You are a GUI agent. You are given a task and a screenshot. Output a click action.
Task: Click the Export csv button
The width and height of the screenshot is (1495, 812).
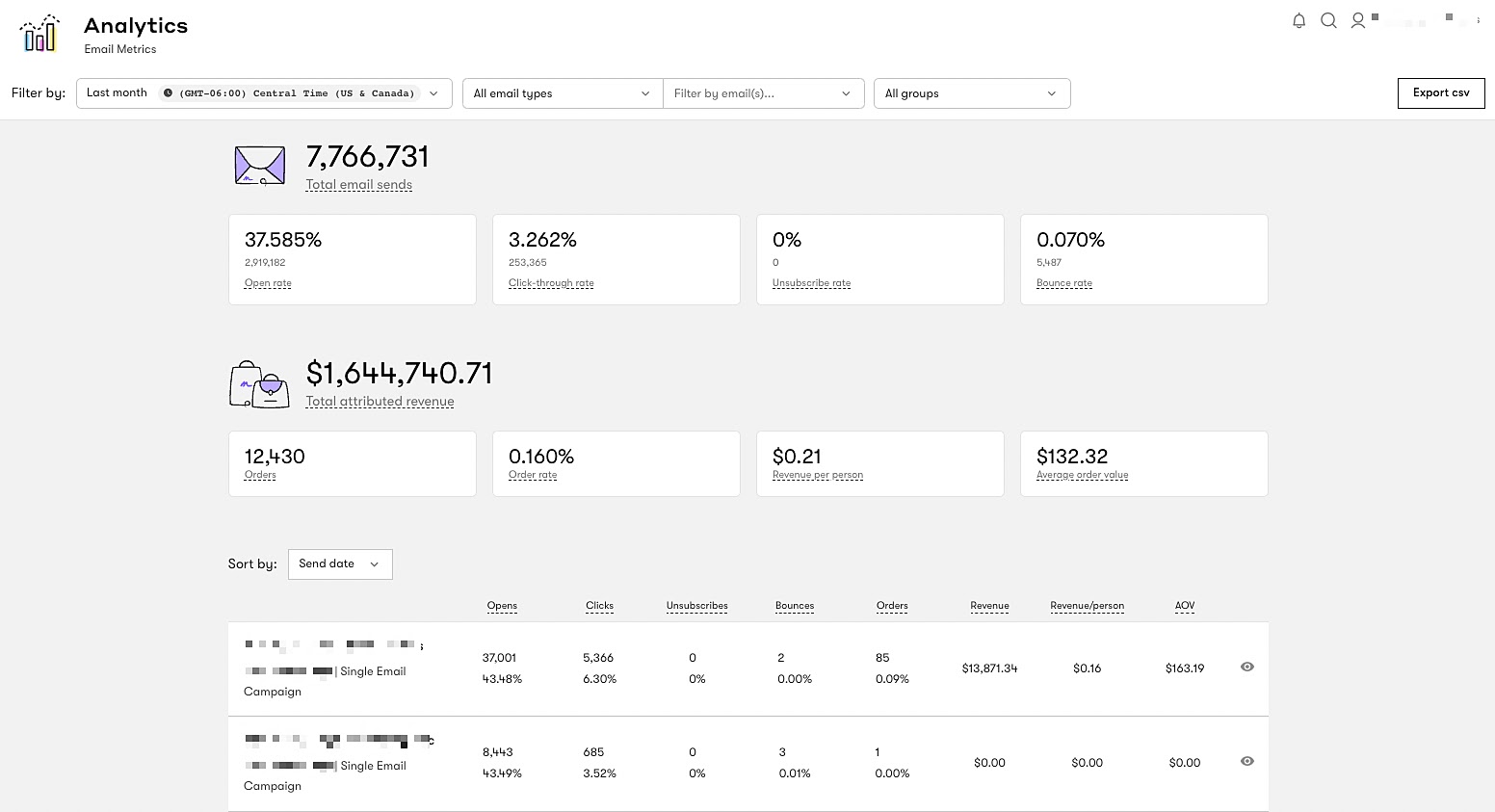[x=1440, y=92]
